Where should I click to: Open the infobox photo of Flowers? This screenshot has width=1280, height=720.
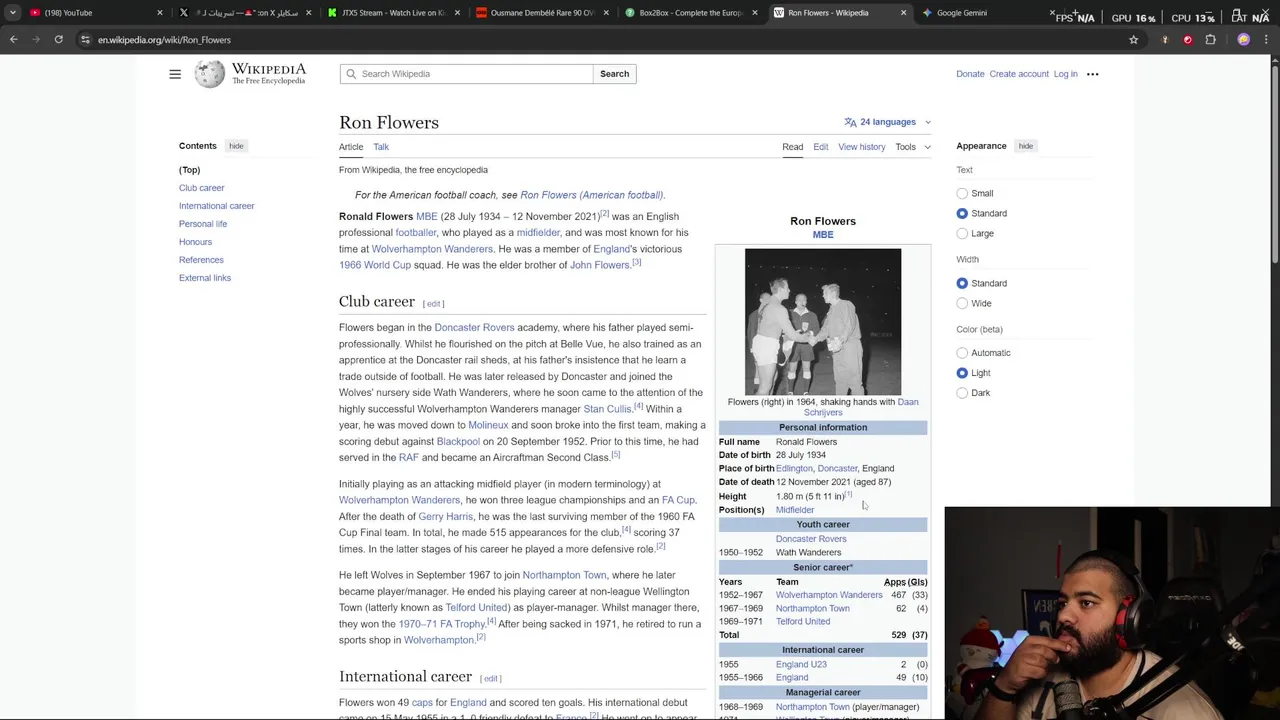click(x=823, y=322)
